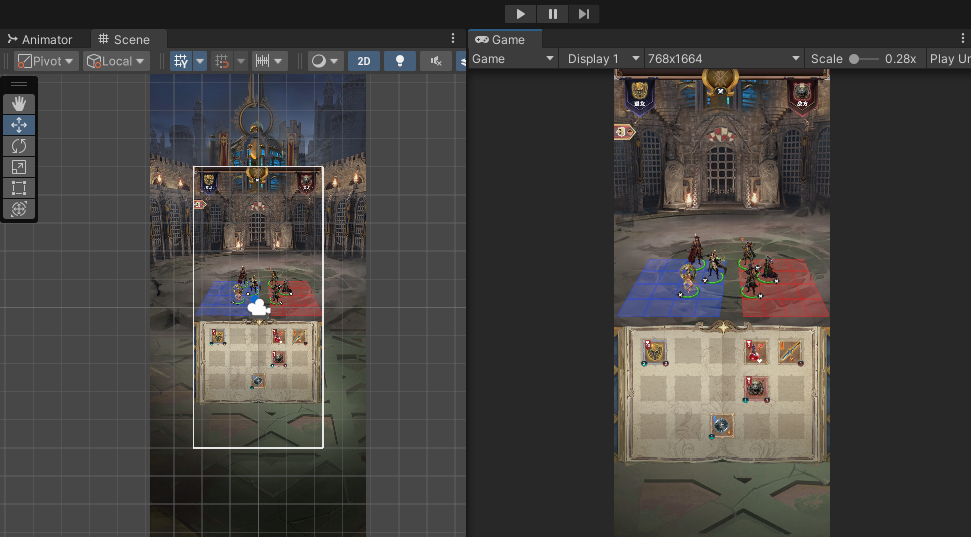This screenshot has height=537, width=971.
Task: Select the Move tool
Action: [19, 125]
